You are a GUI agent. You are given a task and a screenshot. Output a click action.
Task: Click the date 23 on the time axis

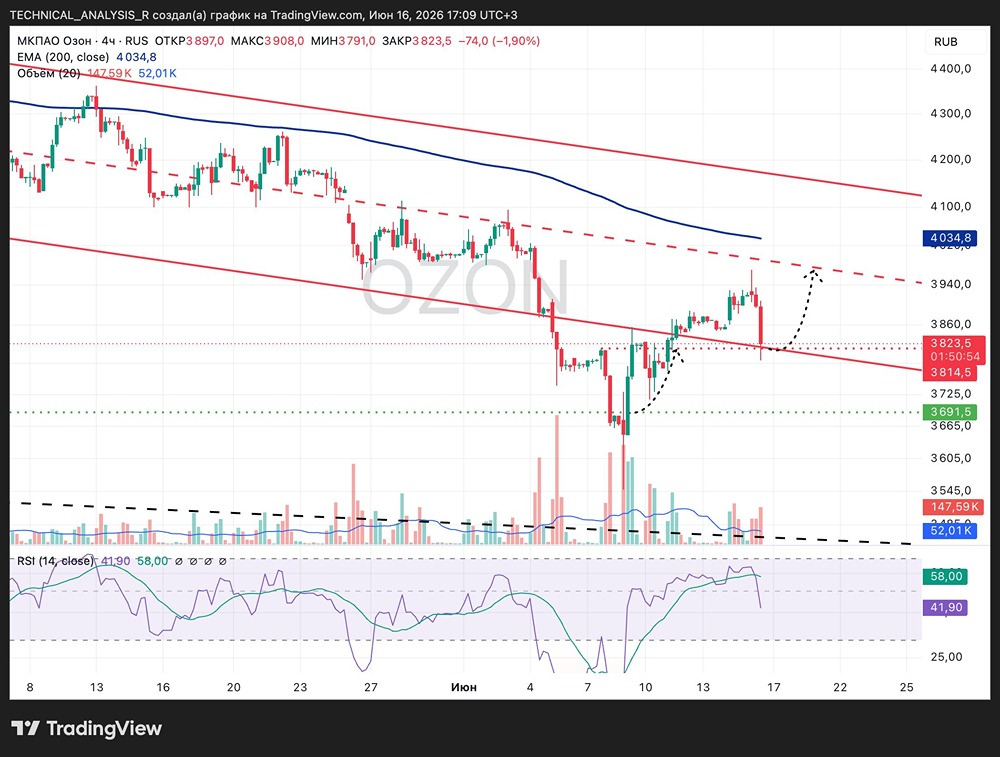tap(300, 687)
